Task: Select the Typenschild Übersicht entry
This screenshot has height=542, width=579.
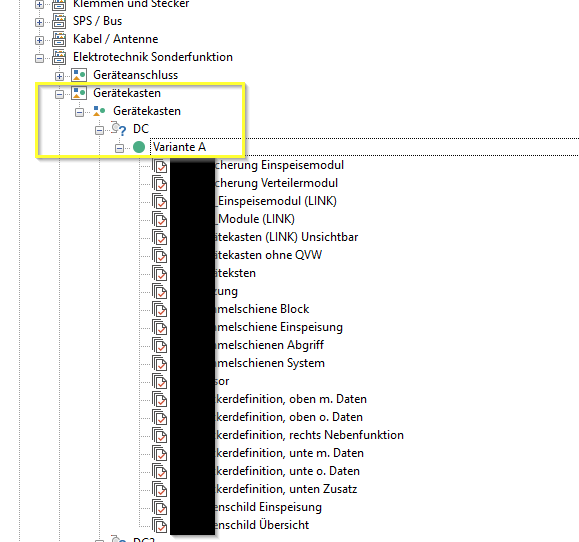Action: 240,525
